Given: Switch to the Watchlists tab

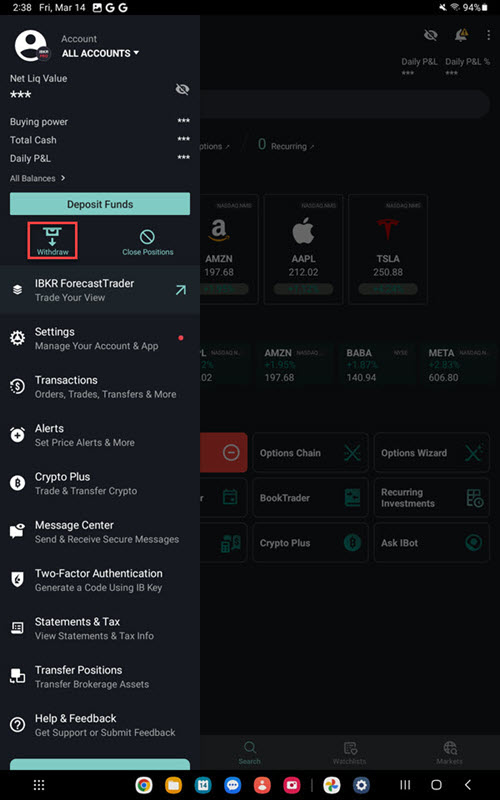Looking at the screenshot, I should click(349, 753).
